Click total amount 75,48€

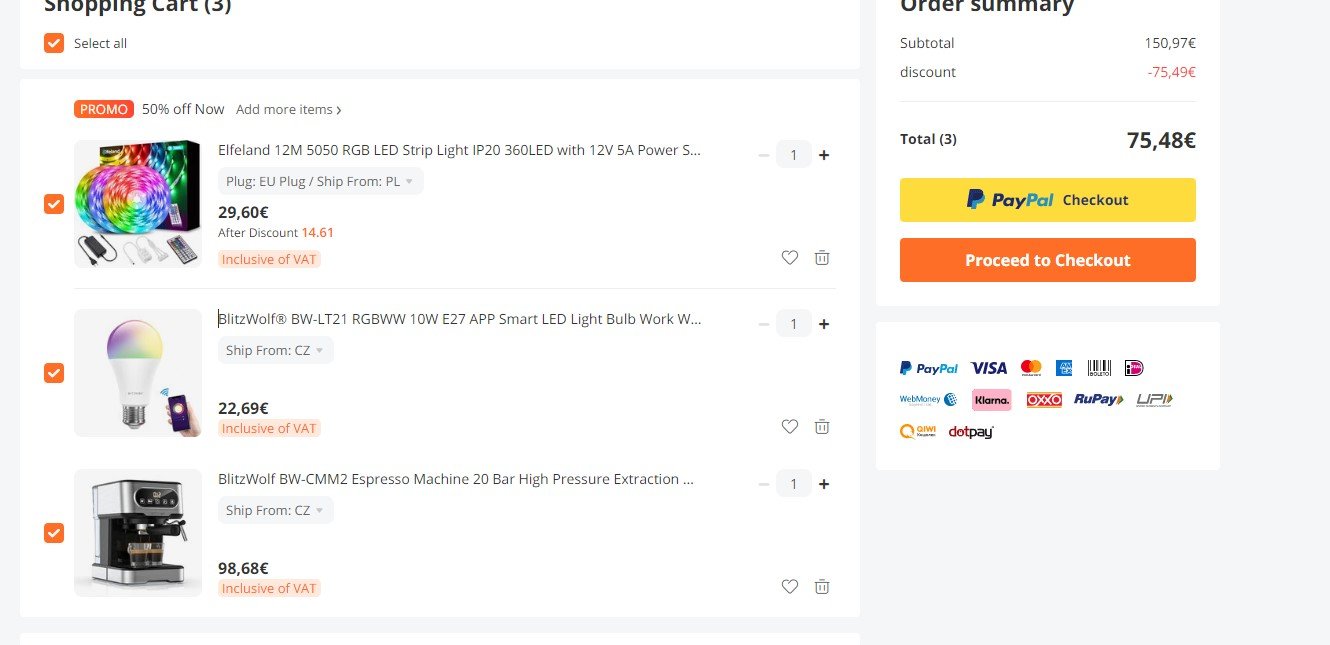tap(1161, 140)
